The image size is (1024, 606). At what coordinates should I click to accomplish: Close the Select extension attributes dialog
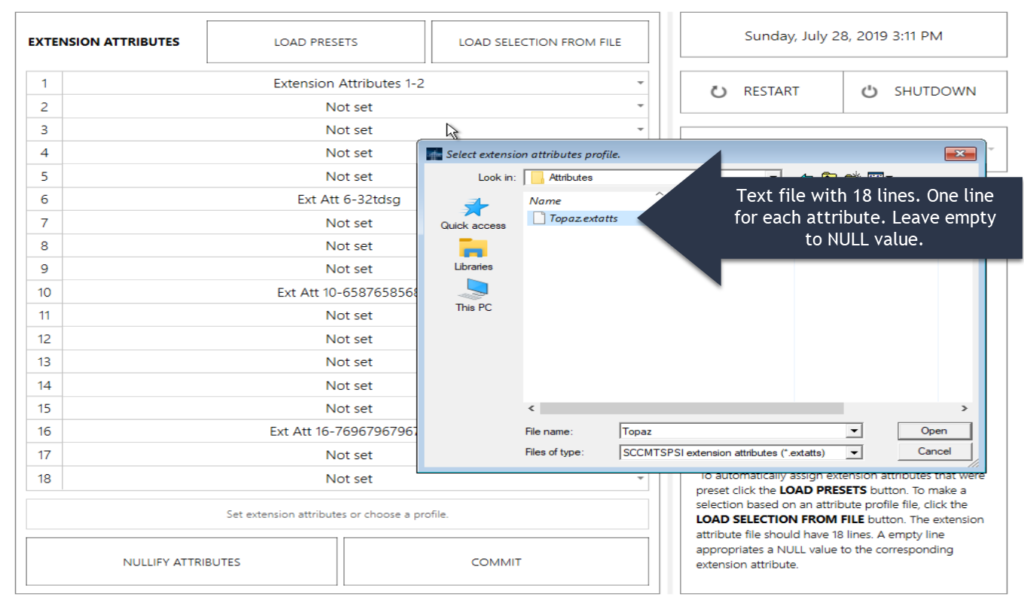point(959,154)
